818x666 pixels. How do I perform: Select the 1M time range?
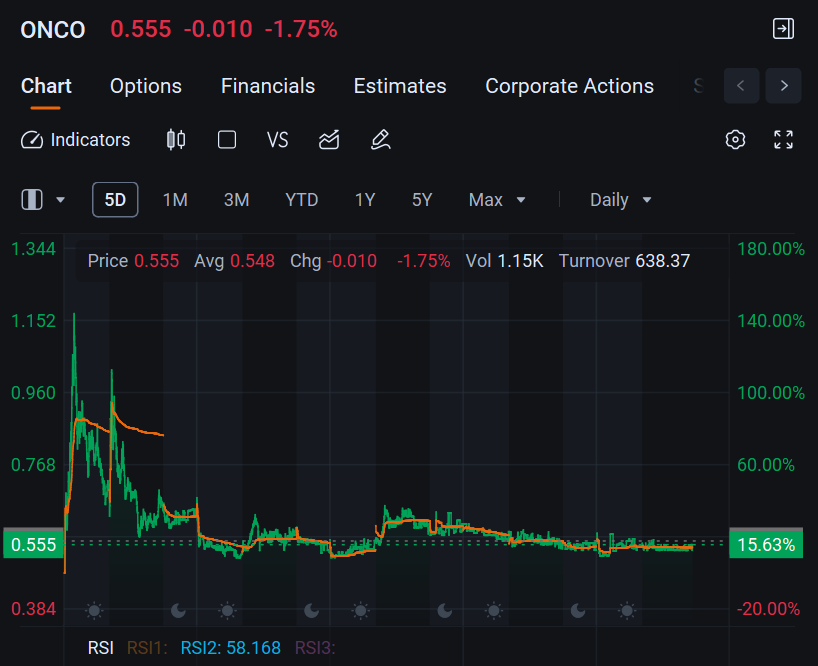pyautogui.click(x=175, y=200)
